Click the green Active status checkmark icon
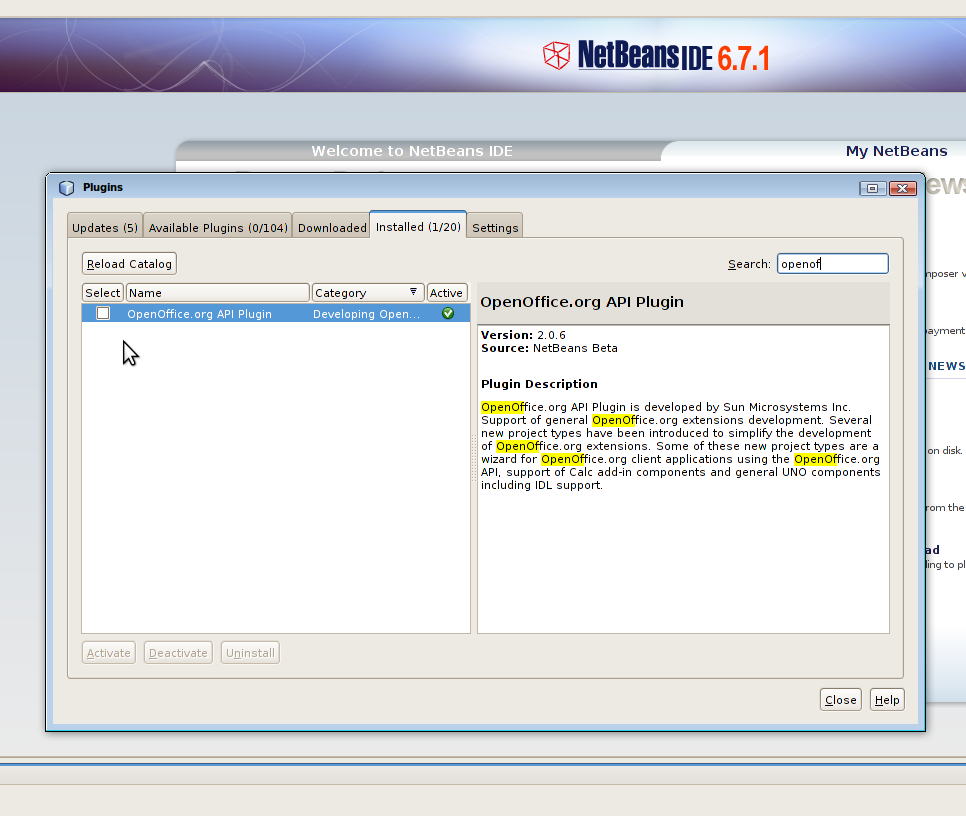The image size is (966, 816). pos(448,313)
